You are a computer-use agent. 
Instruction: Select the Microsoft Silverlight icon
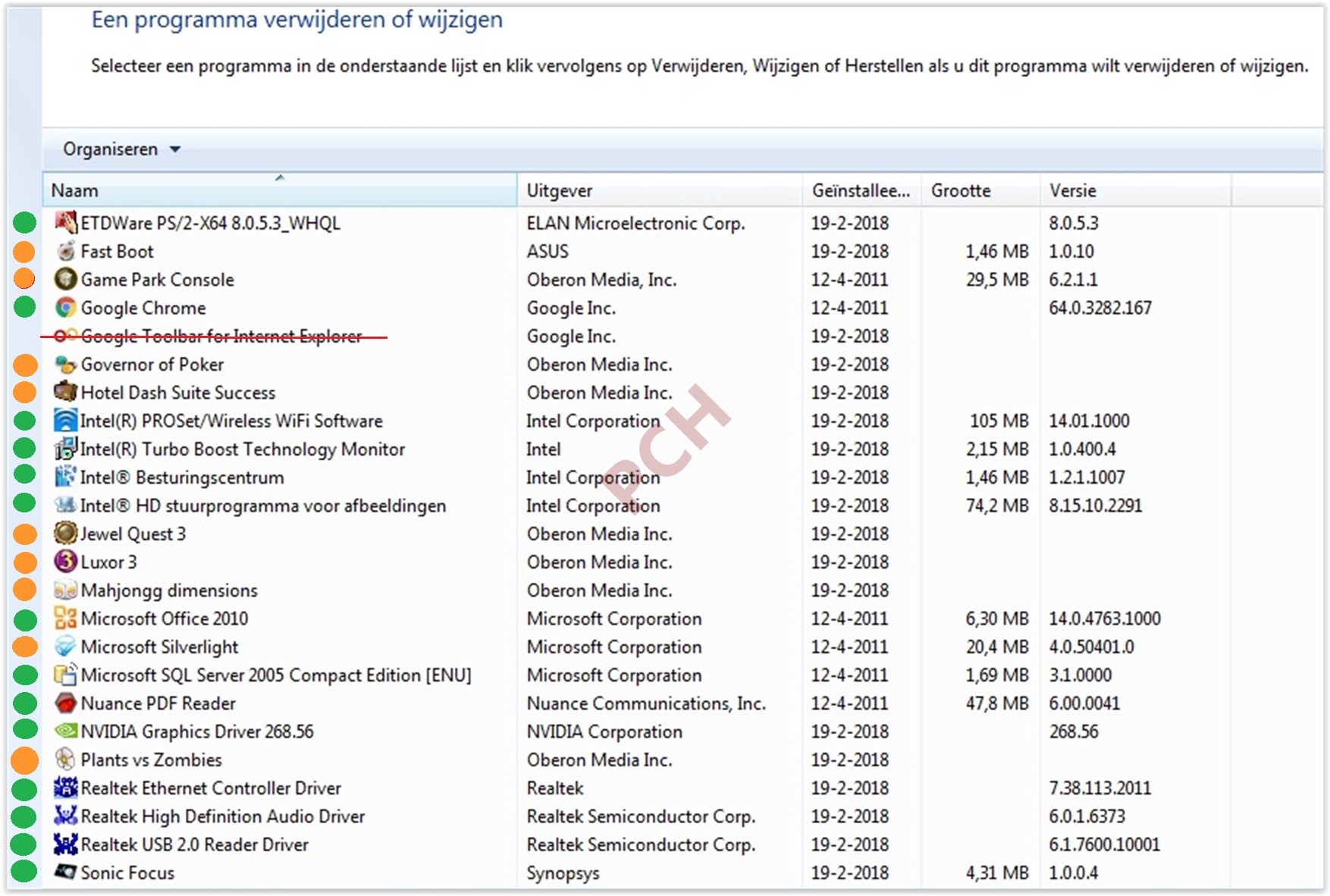tap(66, 647)
